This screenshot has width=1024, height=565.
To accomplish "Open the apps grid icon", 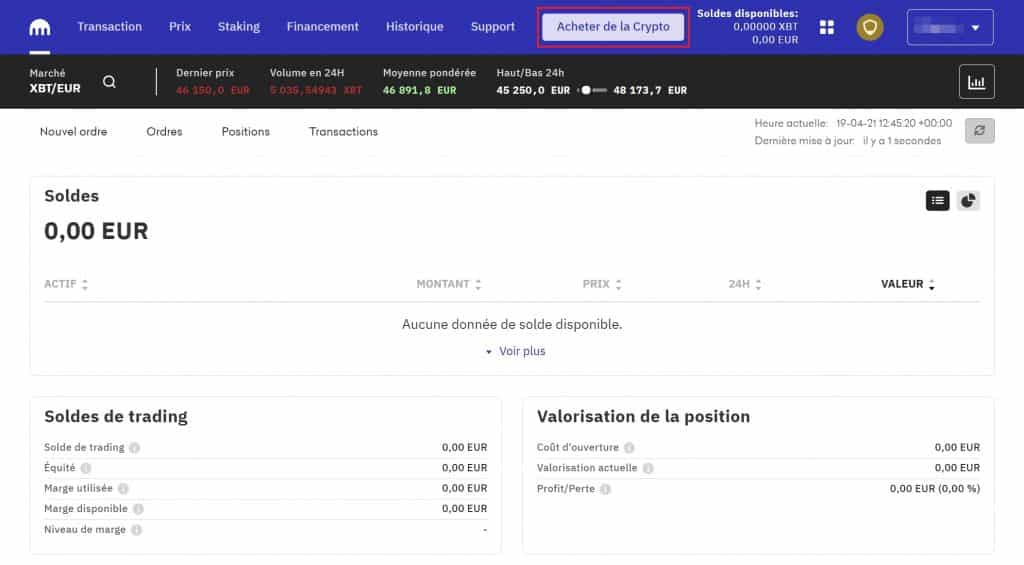I will point(827,27).
